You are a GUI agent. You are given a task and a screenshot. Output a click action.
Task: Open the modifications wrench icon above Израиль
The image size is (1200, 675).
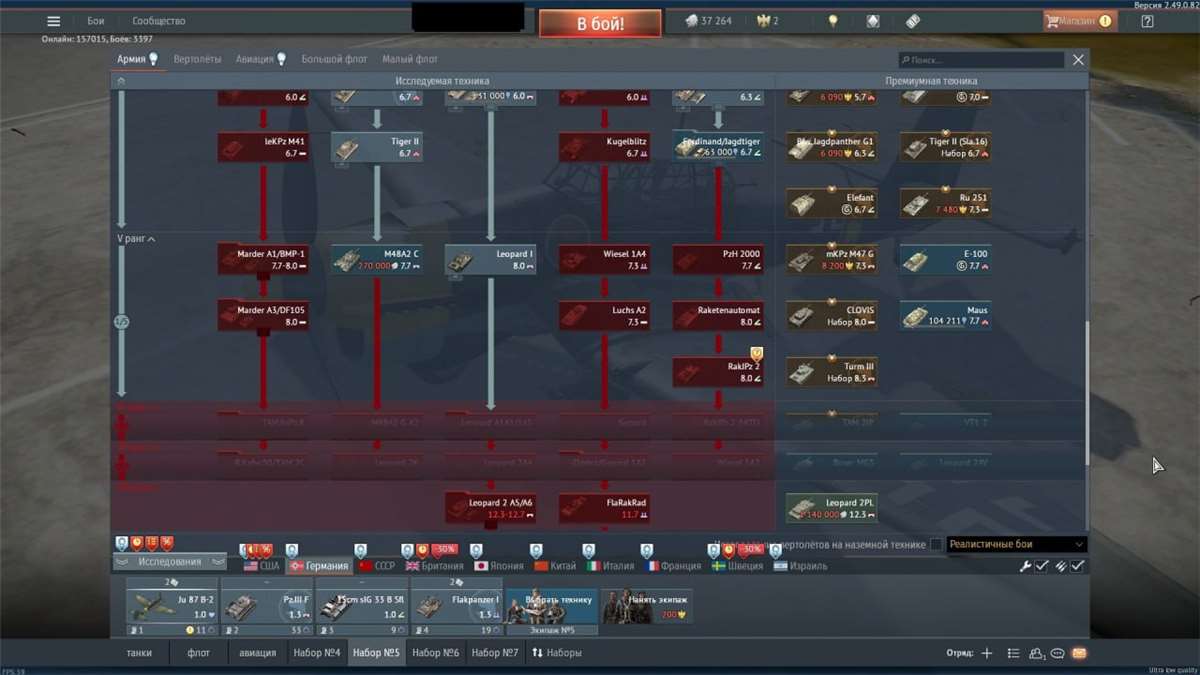(x=1025, y=565)
